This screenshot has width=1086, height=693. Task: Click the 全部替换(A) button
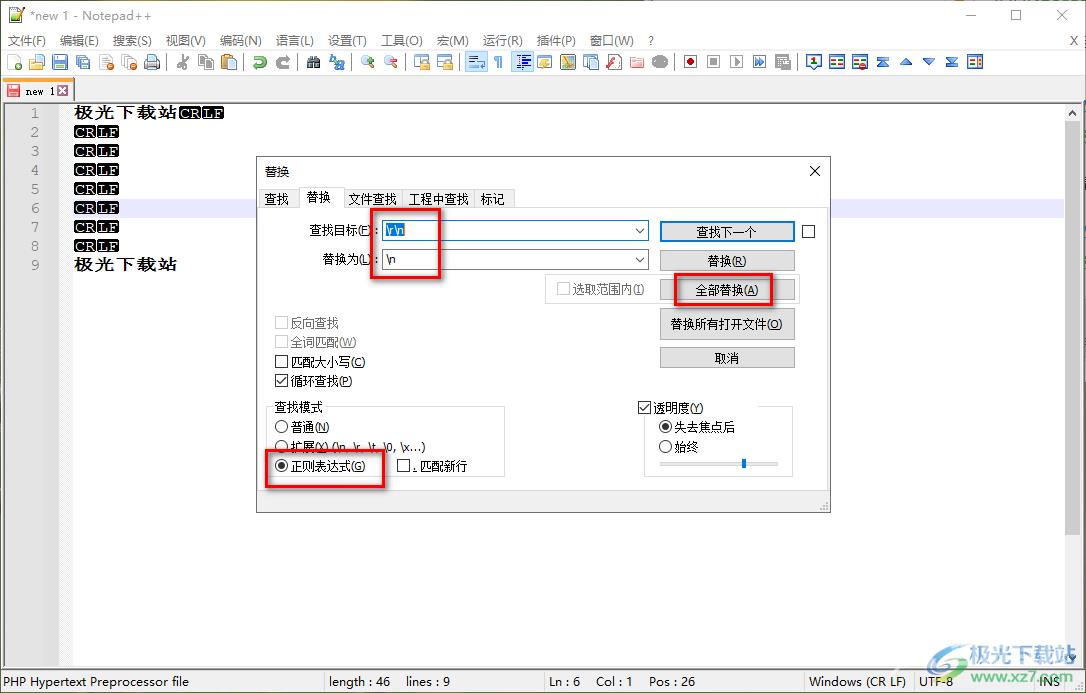tap(727, 290)
